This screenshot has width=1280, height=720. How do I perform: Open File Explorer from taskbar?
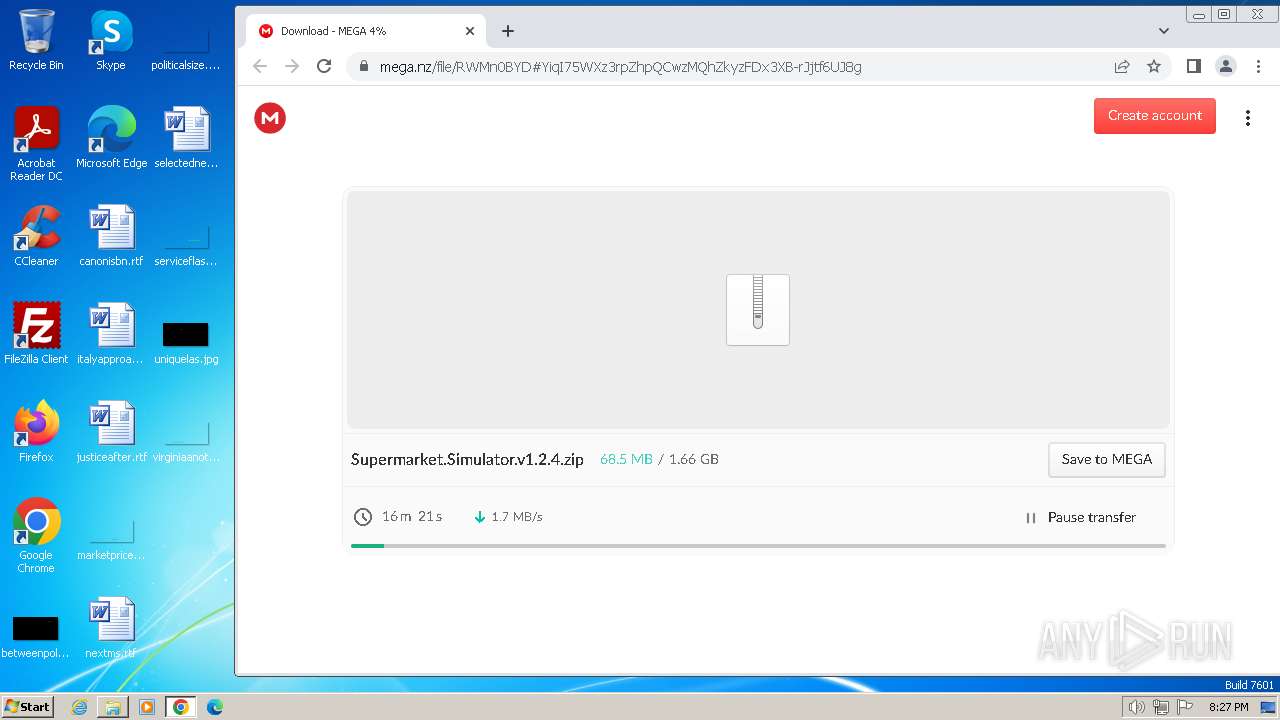click(x=113, y=707)
